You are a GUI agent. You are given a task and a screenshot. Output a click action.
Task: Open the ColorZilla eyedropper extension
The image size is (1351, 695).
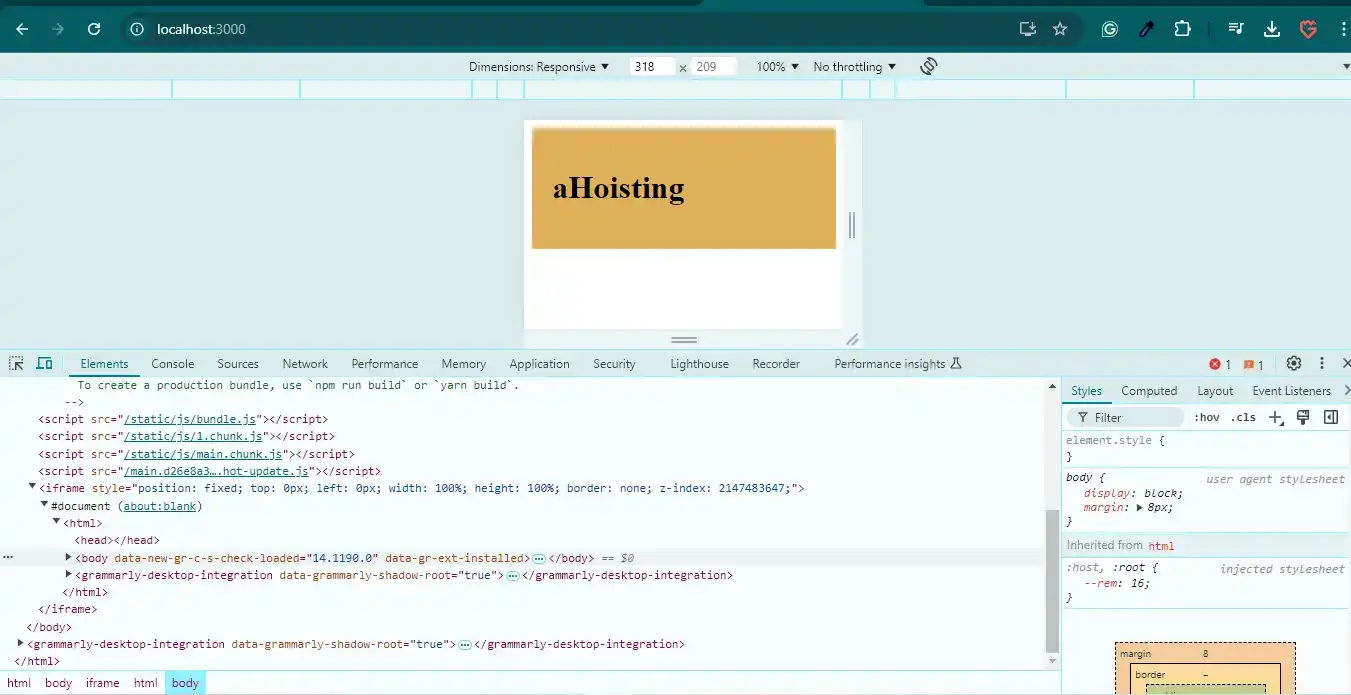pyautogui.click(x=1146, y=29)
